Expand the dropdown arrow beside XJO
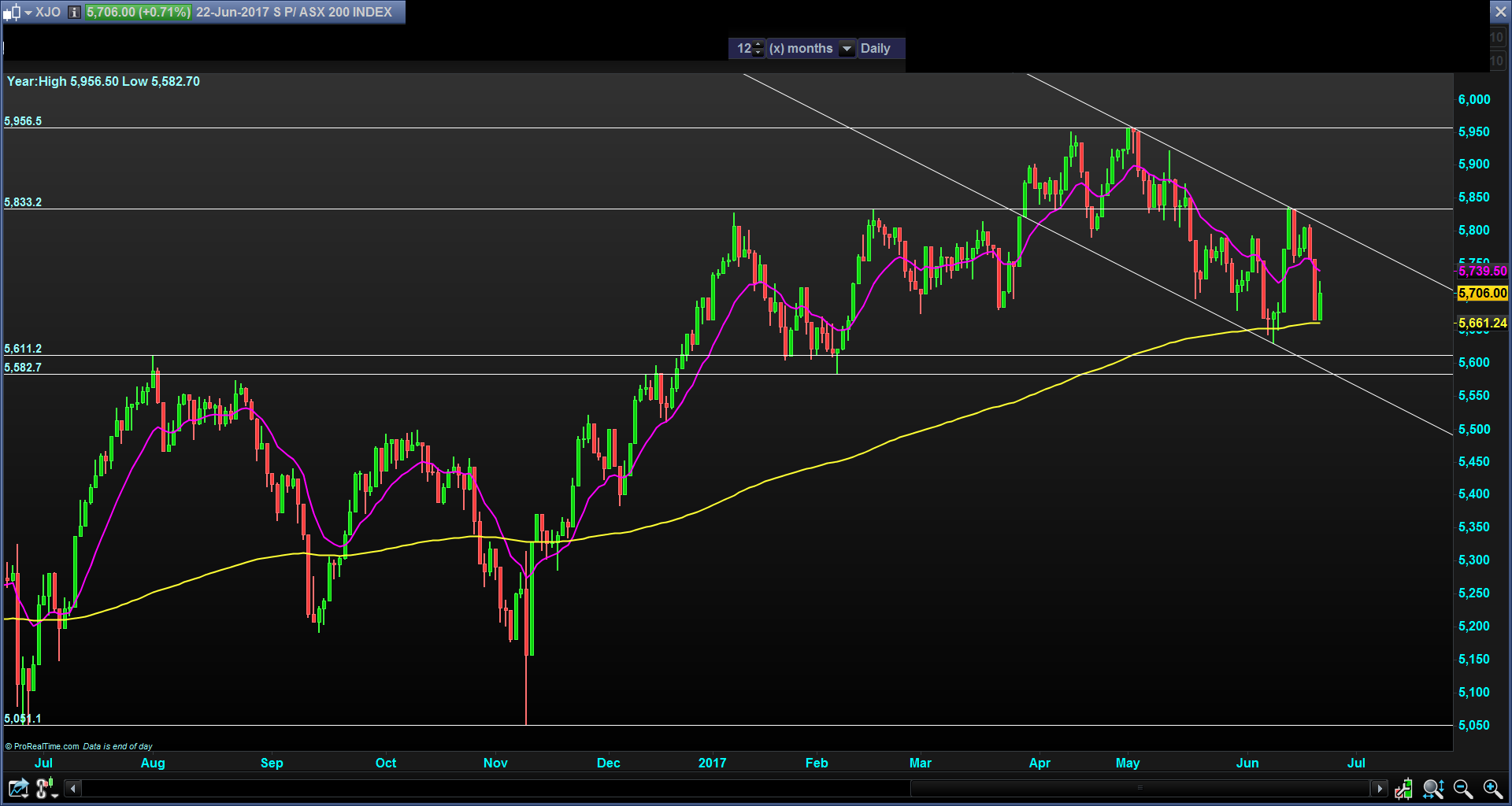The image size is (1512, 806). click(x=28, y=13)
